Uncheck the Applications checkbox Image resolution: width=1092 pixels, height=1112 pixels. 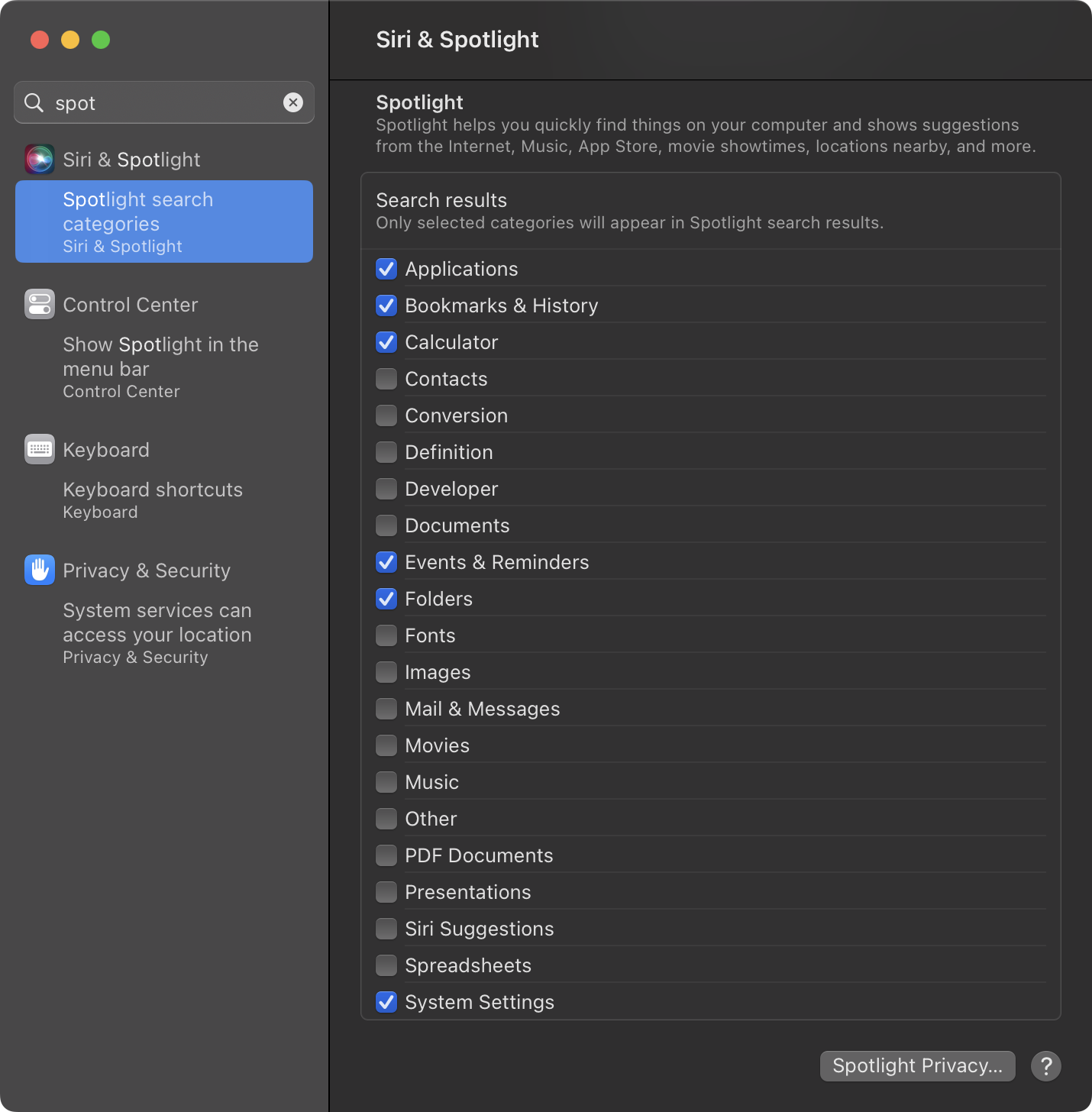(x=386, y=269)
